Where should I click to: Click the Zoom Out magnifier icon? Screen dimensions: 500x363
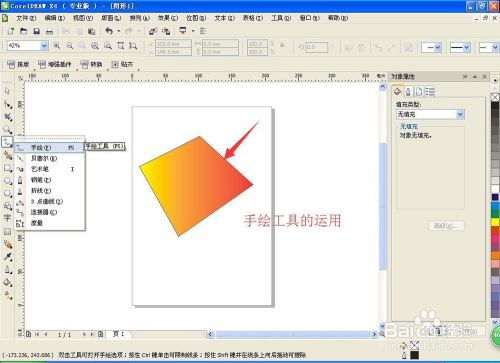(x=69, y=46)
